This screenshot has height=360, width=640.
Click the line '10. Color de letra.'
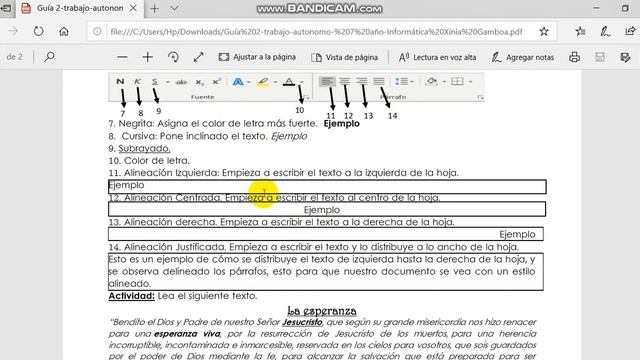149,160
